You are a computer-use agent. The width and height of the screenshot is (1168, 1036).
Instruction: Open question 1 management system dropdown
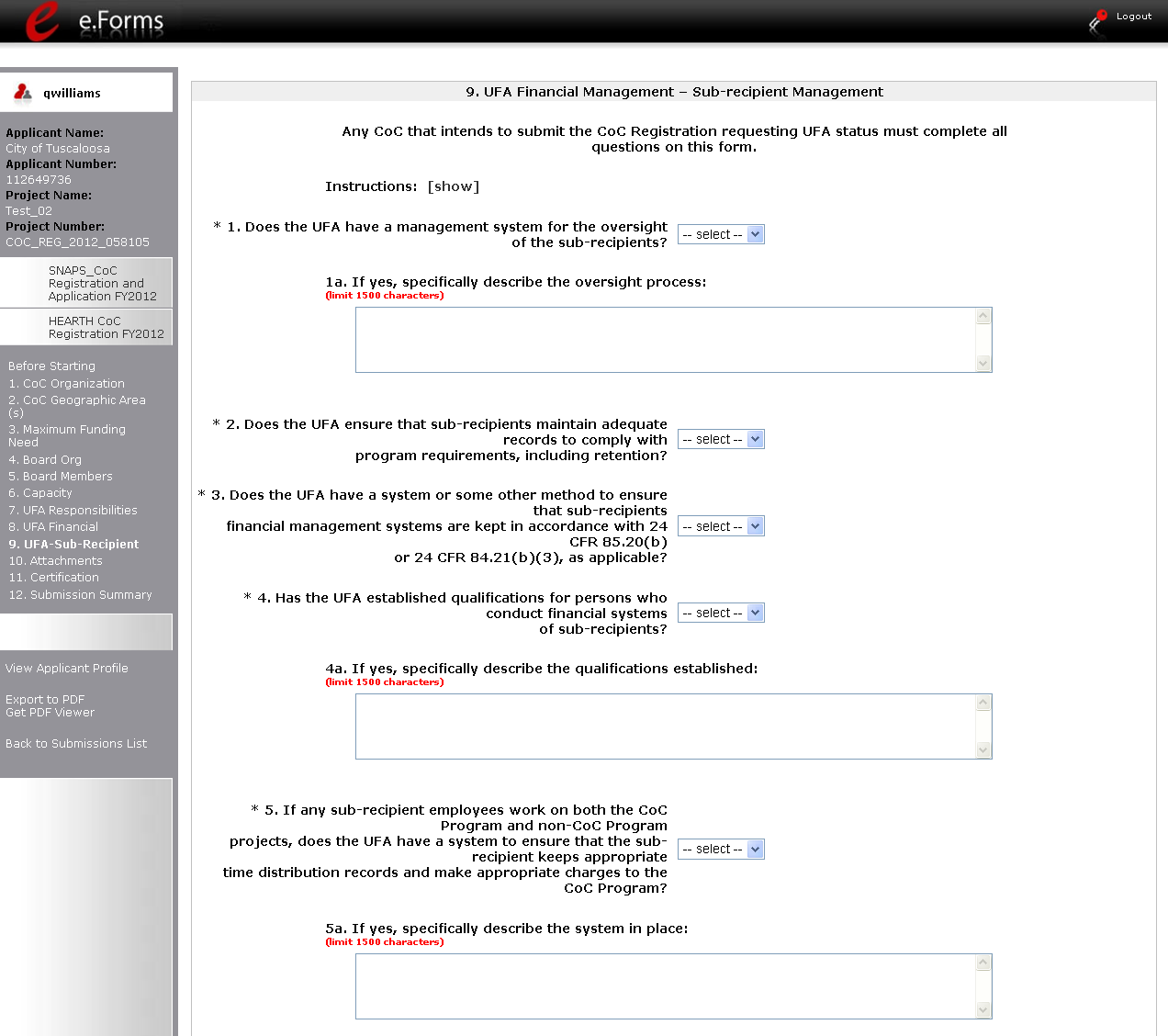[x=721, y=234]
